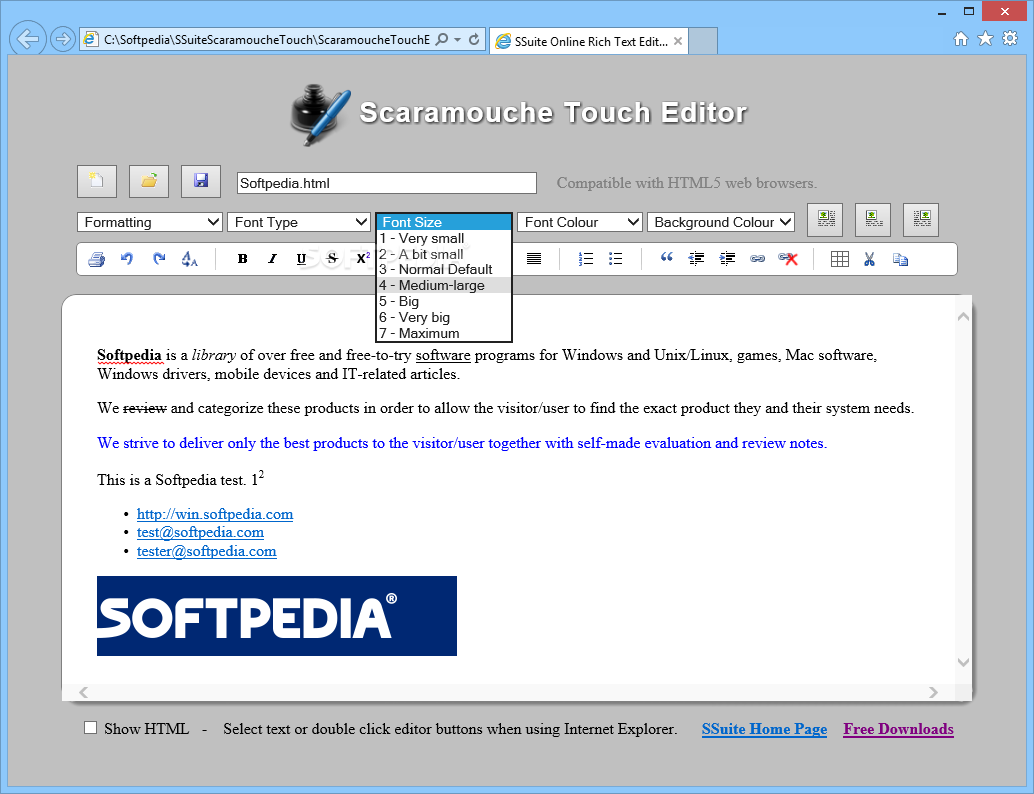Toggle Bold formatting

point(243,259)
